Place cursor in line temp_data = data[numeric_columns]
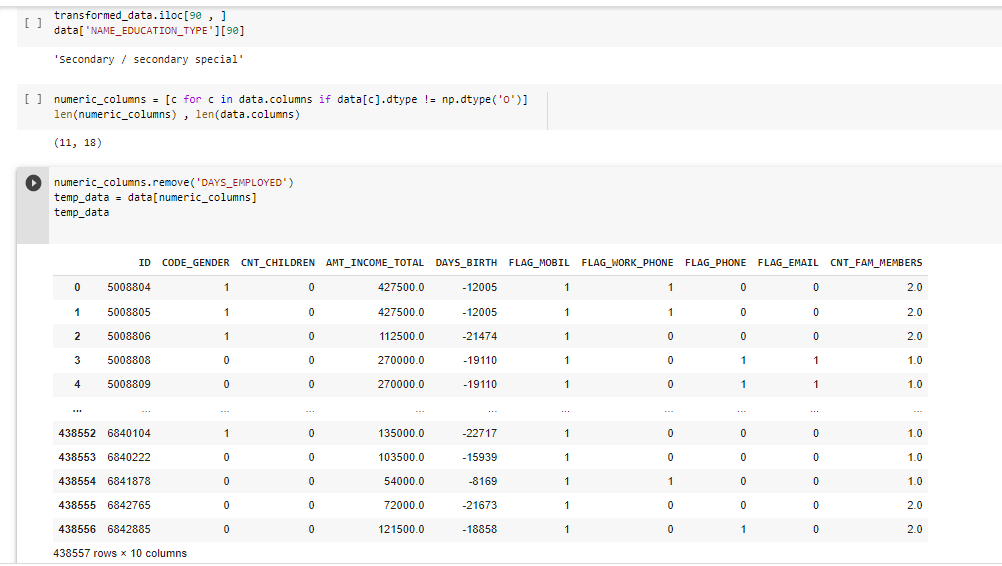 (x=155, y=197)
